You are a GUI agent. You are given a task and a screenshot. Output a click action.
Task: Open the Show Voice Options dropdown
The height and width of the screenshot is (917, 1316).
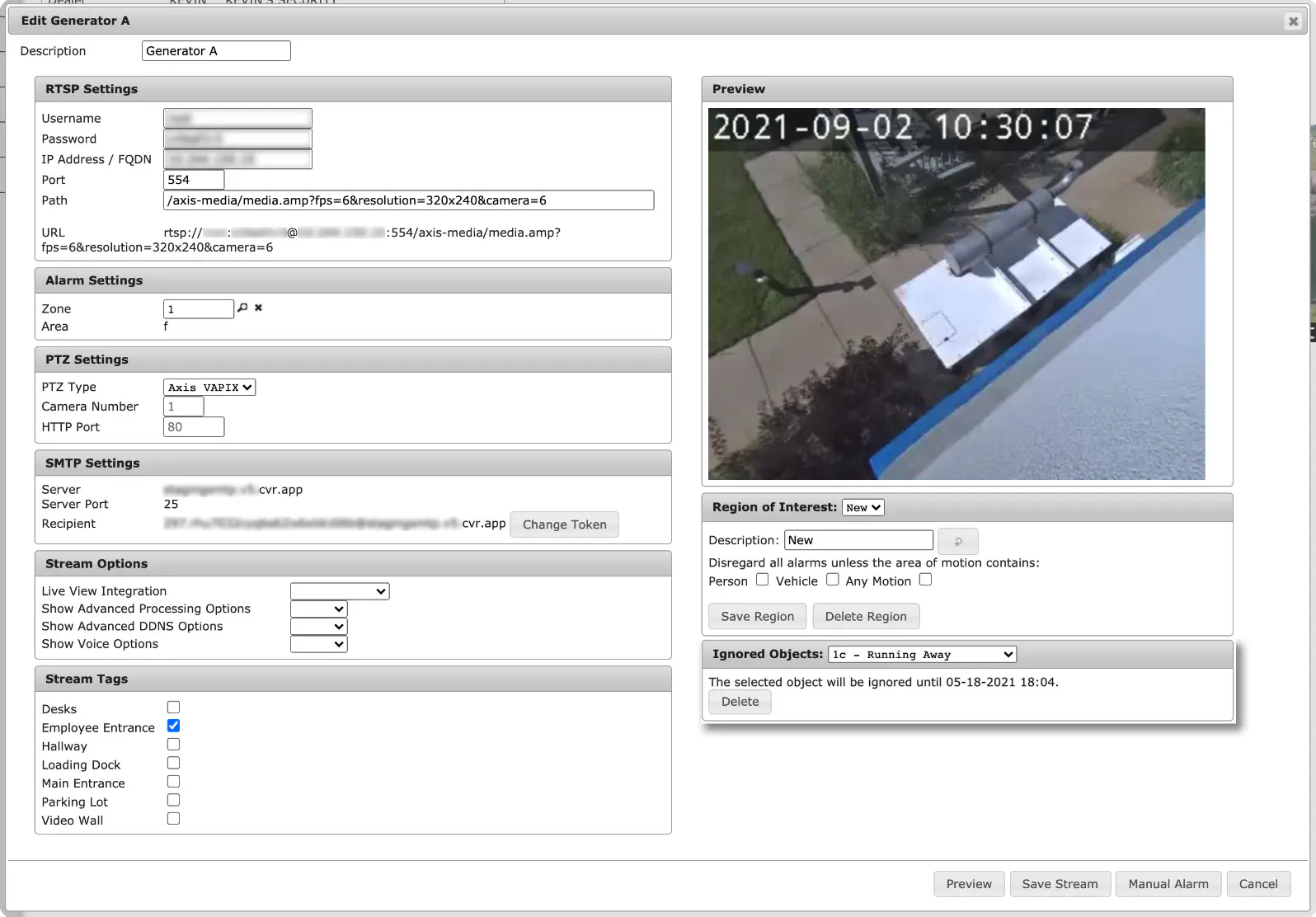point(318,644)
